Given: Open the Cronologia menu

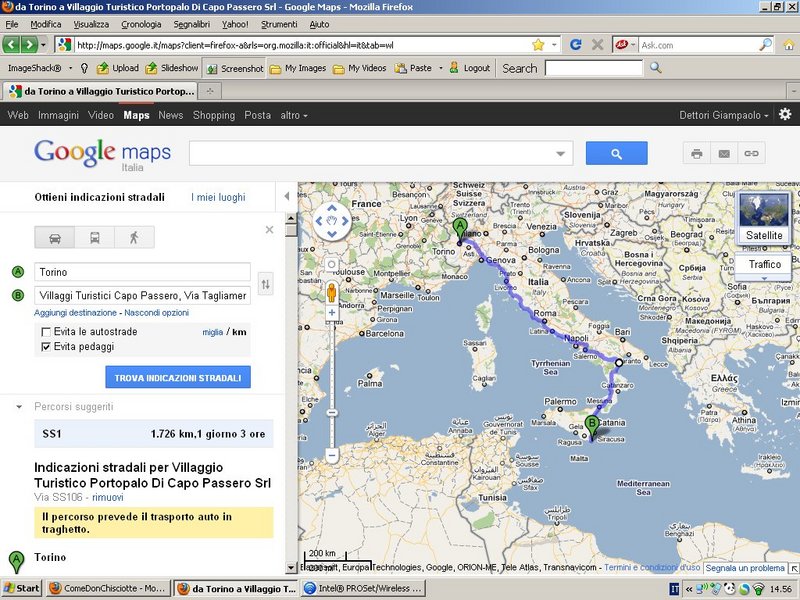Looking at the screenshot, I should pyautogui.click(x=141, y=24).
